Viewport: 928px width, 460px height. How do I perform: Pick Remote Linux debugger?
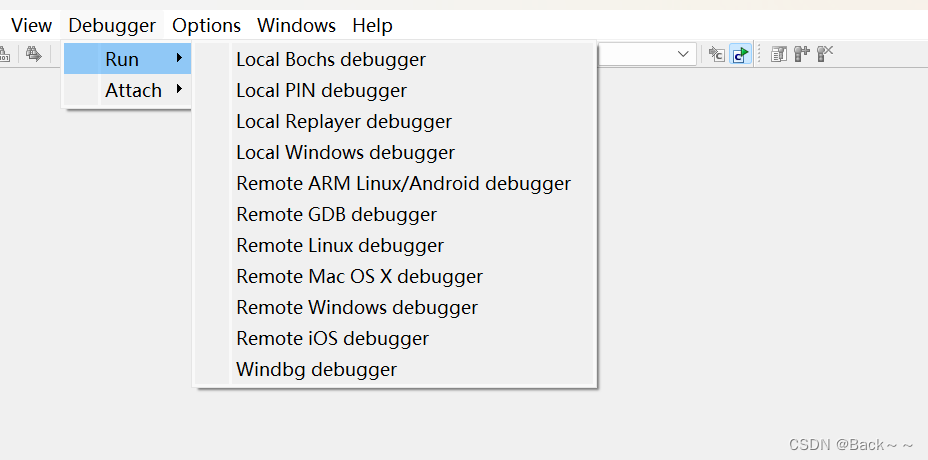click(394, 245)
